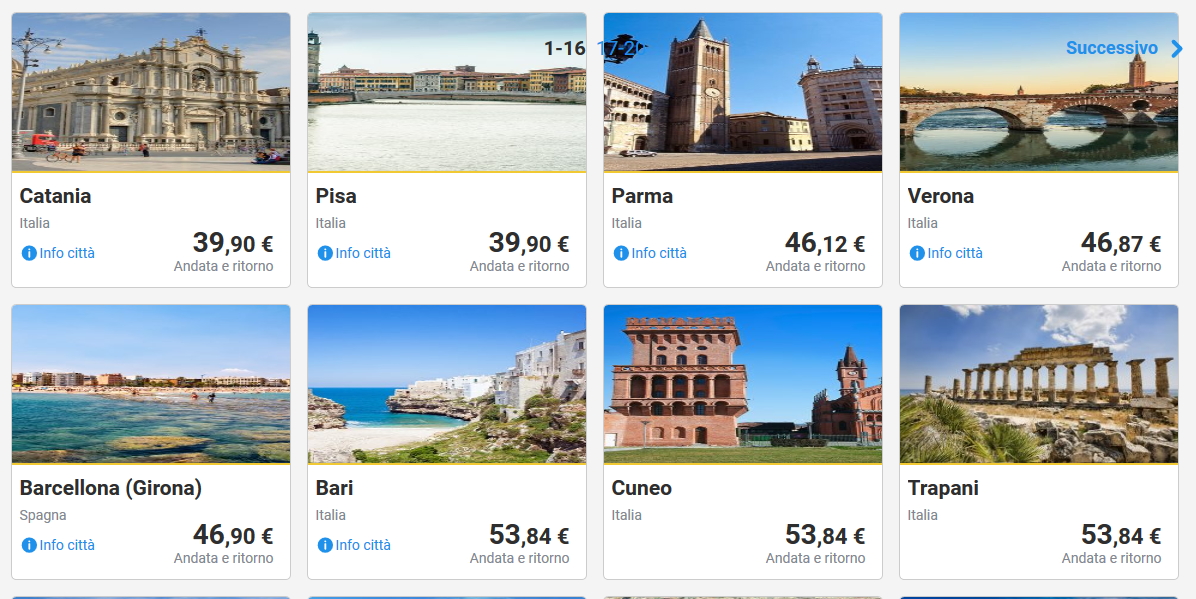
Task: Click the info icon on the Verona card
Action: point(917,253)
